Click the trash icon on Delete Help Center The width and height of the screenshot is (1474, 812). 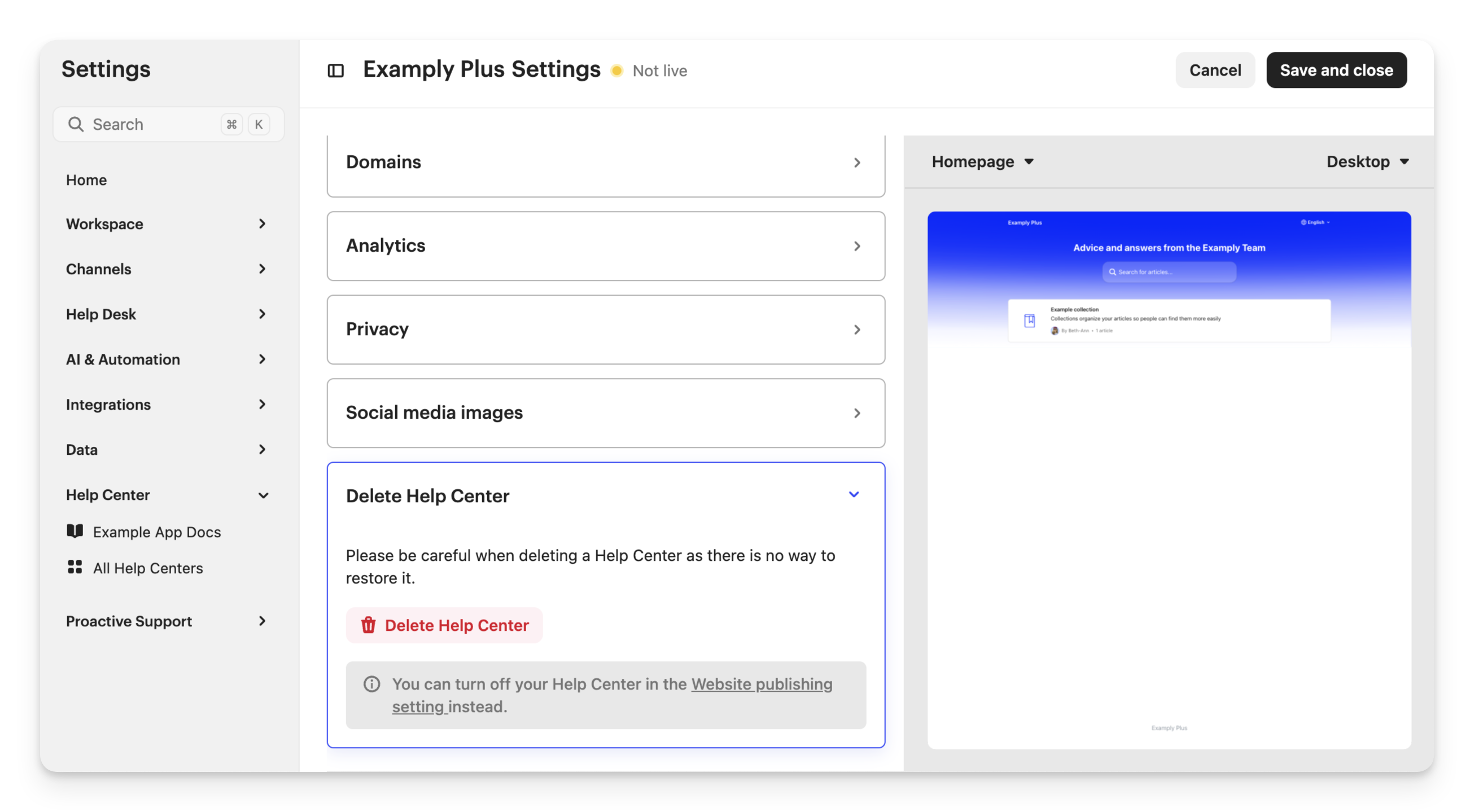368,625
